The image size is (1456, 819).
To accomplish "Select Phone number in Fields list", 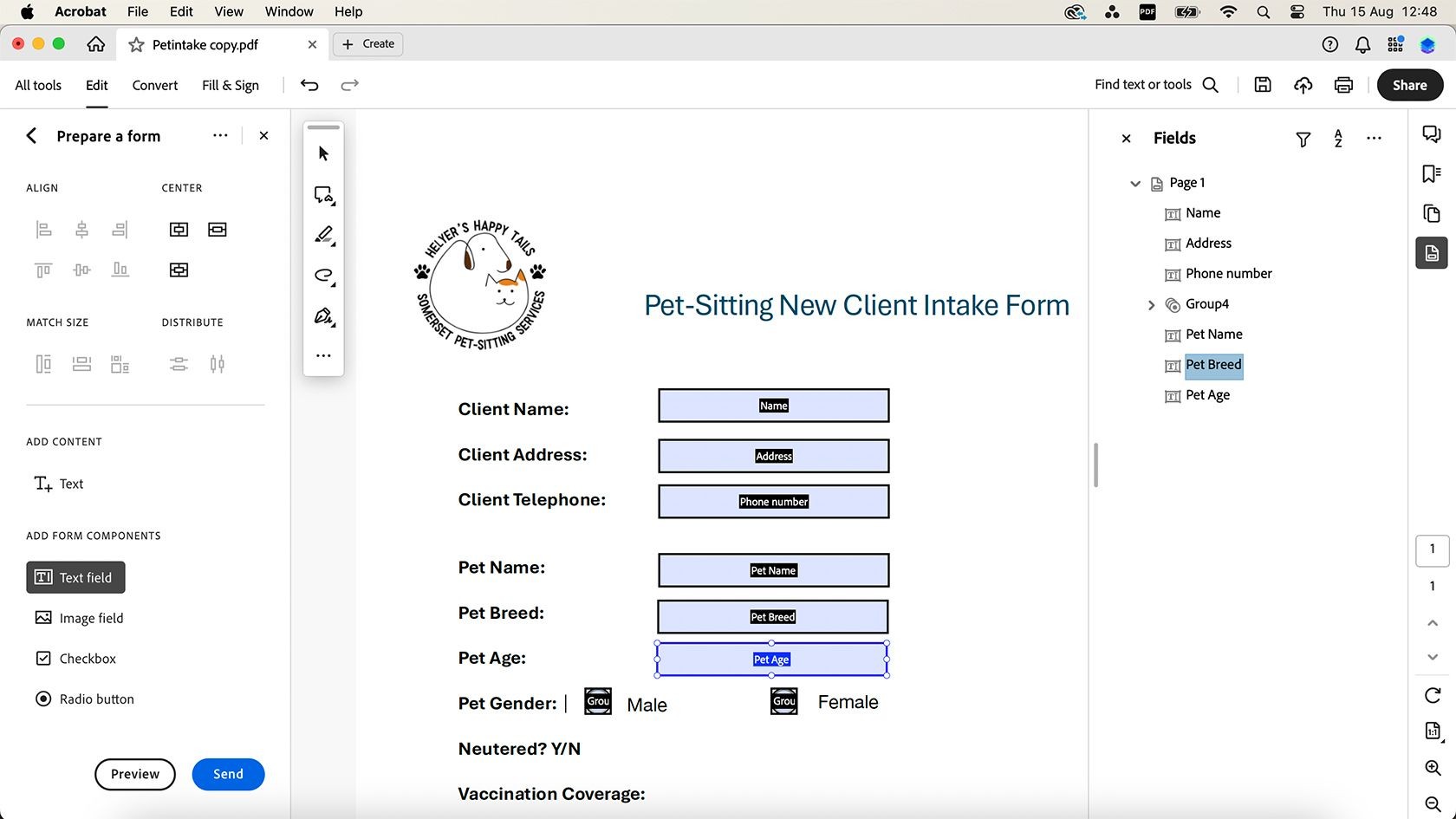I will pos(1228,274).
